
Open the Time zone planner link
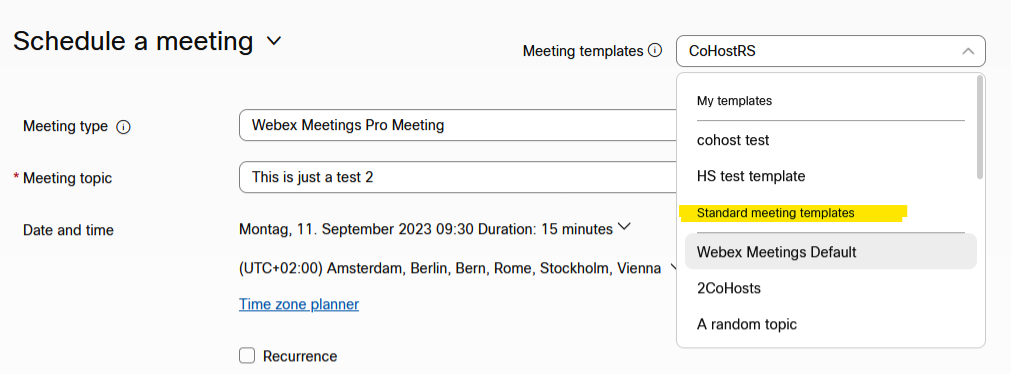tap(299, 304)
